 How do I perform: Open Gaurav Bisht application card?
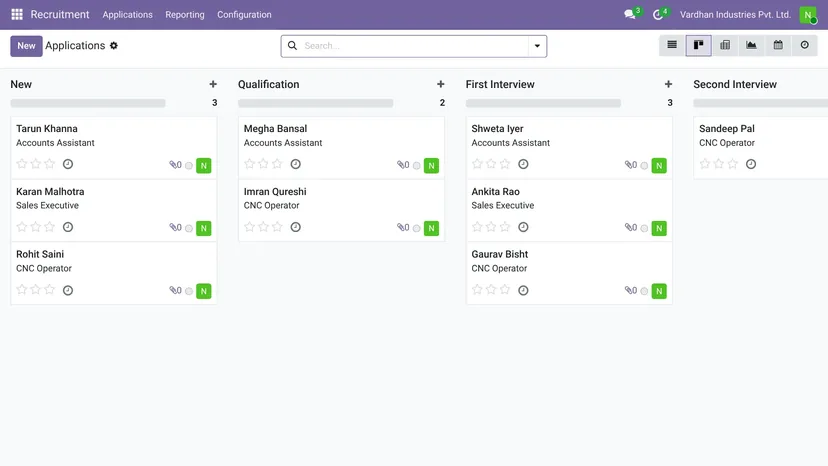coord(569,273)
